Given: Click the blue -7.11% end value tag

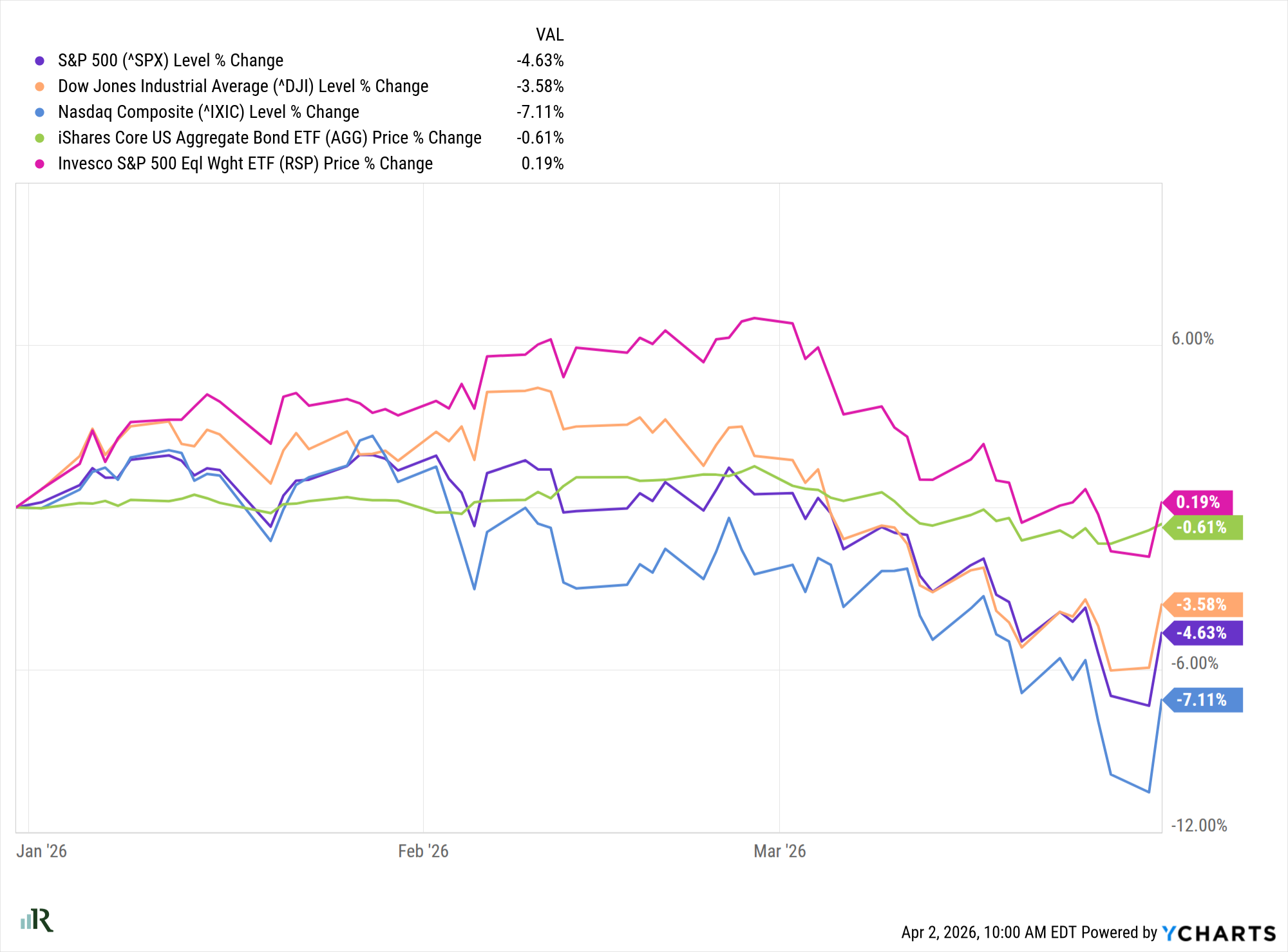Looking at the screenshot, I should click(x=1202, y=700).
